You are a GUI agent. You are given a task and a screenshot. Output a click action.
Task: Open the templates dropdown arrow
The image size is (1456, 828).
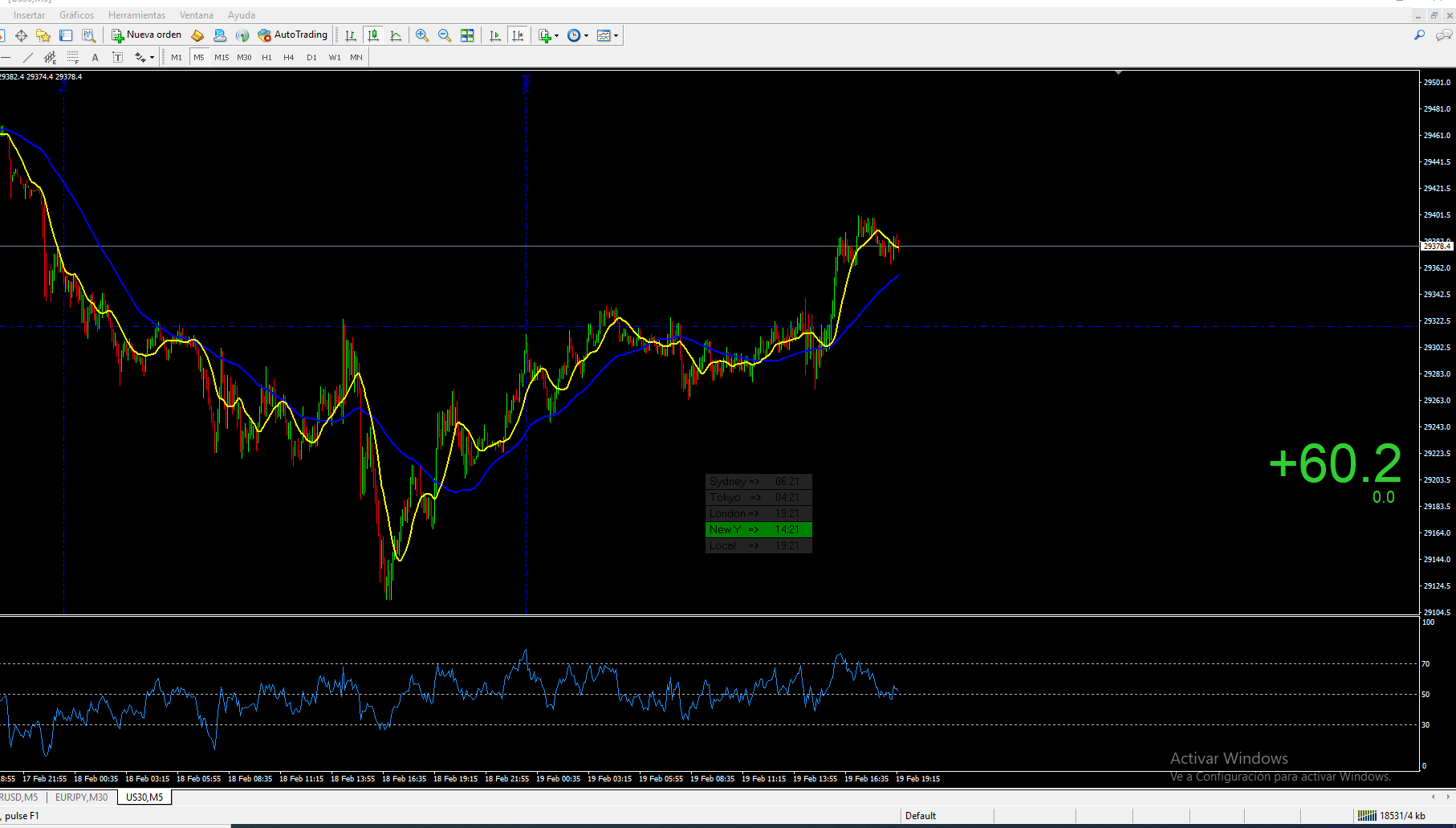pyautogui.click(x=616, y=35)
